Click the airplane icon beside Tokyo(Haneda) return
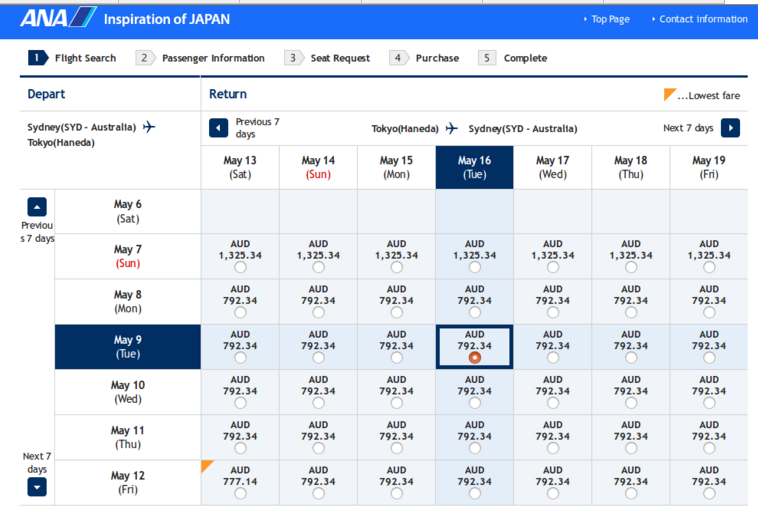758x511 pixels. click(452, 128)
